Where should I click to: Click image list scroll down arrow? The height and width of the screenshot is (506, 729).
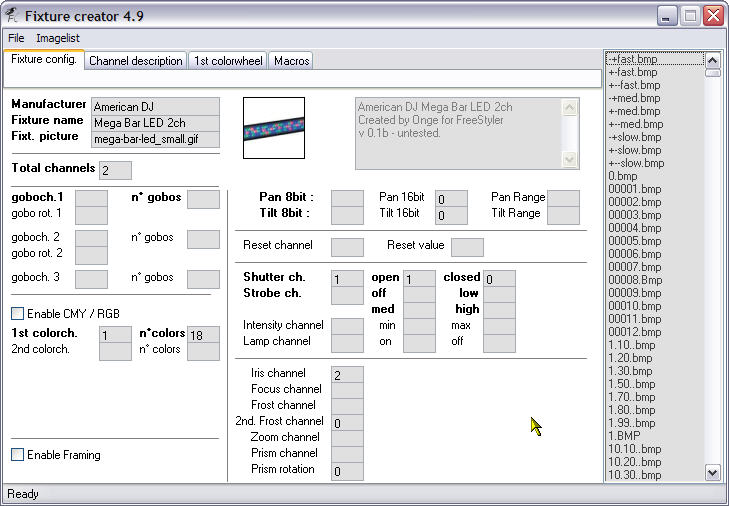click(x=713, y=473)
